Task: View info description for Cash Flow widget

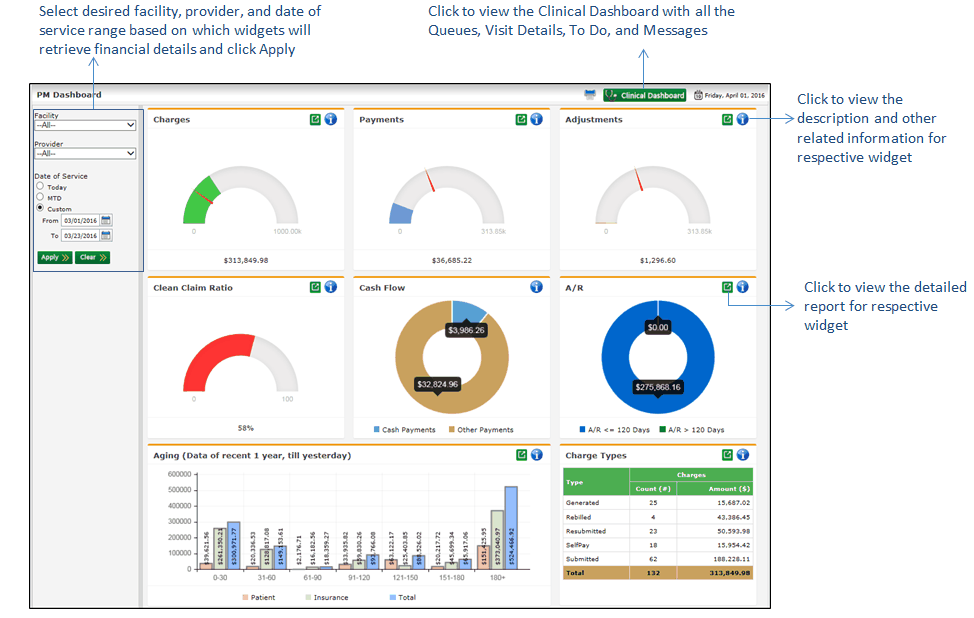Action: click(x=537, y=287)
